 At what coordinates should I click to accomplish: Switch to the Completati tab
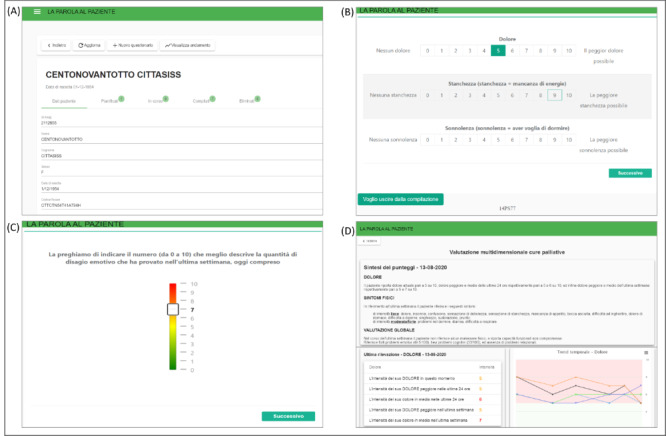201,101
